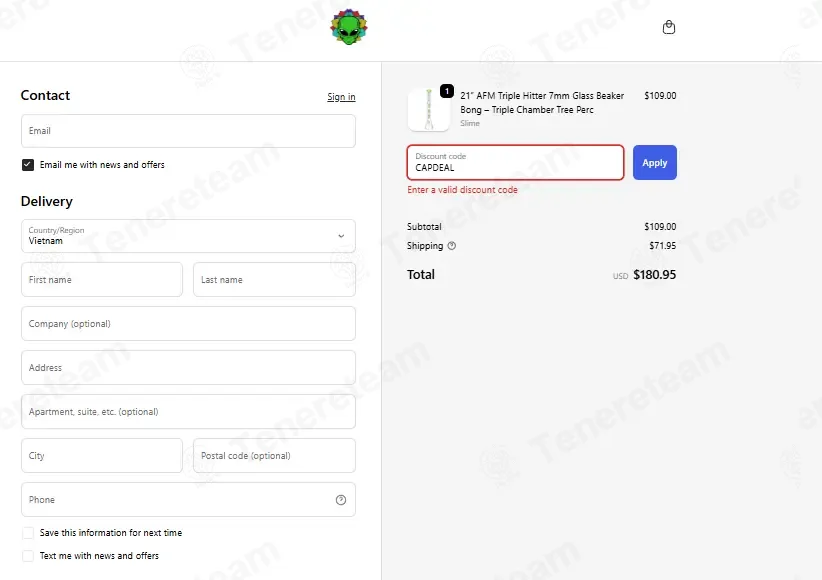This screenshot has width=822, height=580.
Task: Show shipping info help icon
Action: pyautogui.click(x=451, y=245)
